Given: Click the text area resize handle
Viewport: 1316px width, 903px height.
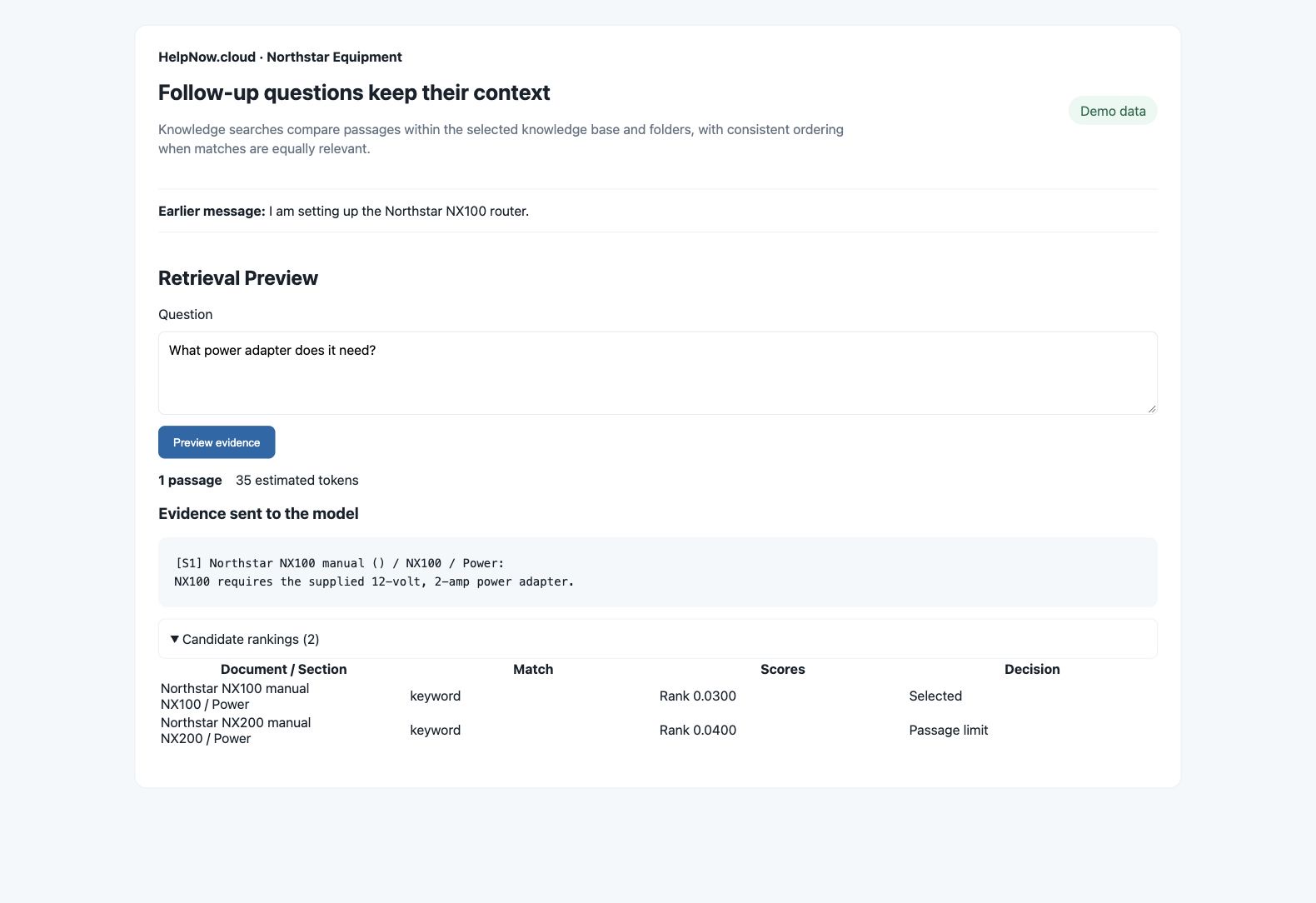Looking at the screenshot, I should point(1151,408).
